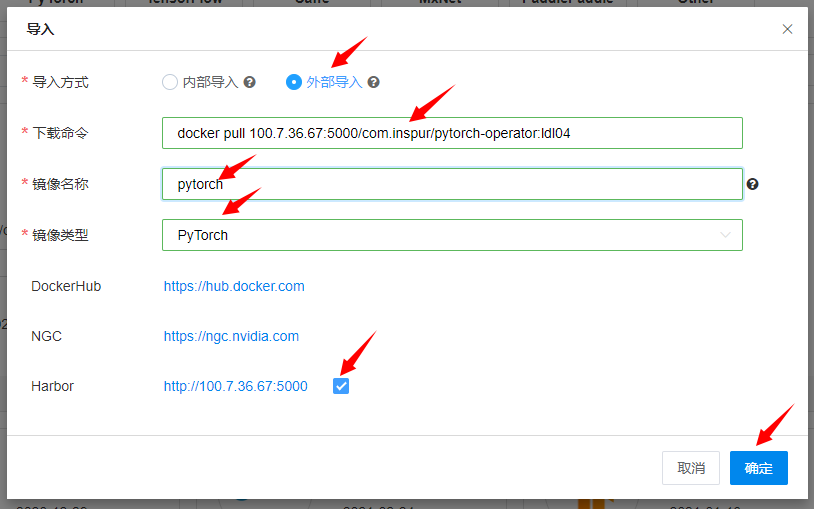Confirm import with the 确定 button
Viewport: 814px width, 509px height.
[758, 468]
